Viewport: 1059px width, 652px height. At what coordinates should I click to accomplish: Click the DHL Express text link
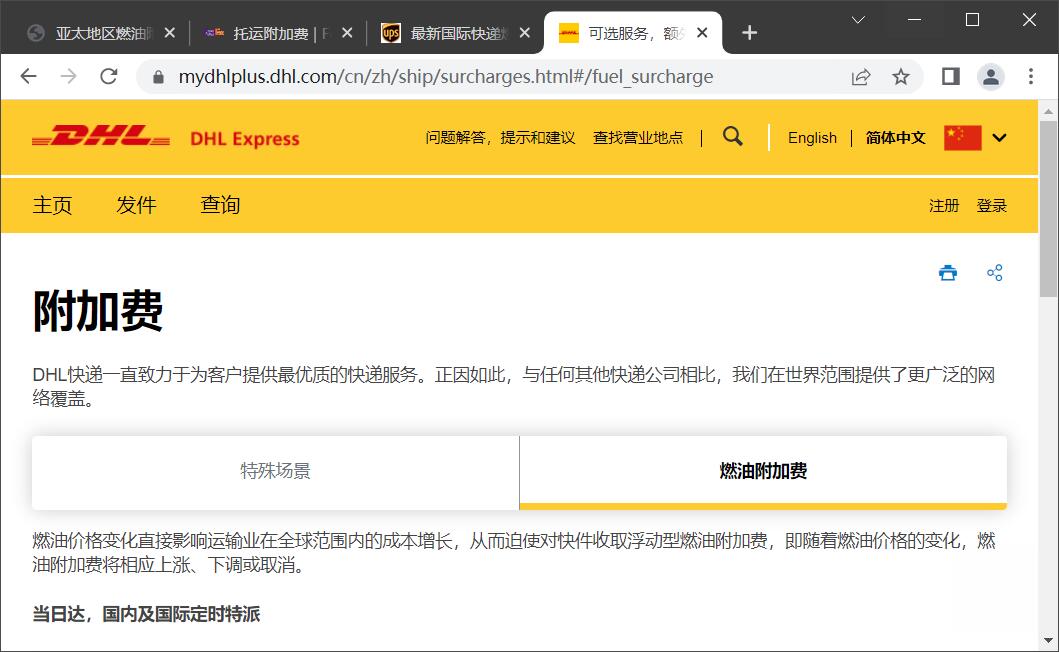244,139
